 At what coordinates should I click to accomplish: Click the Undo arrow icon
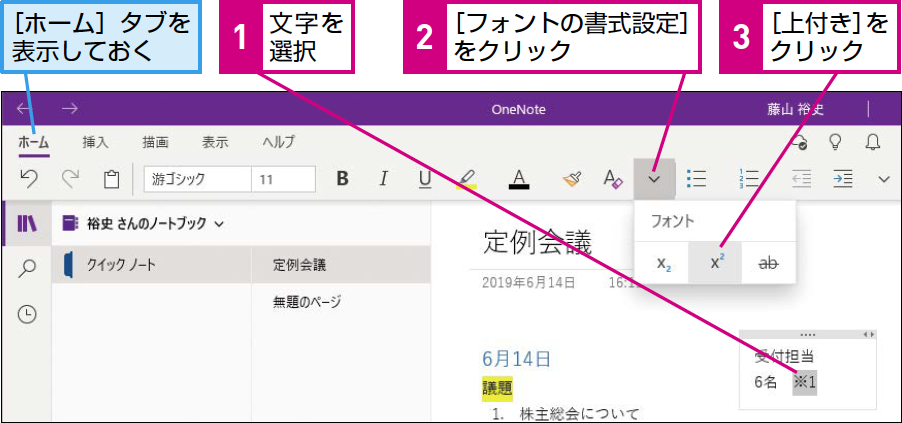click(x=29, y=179)
